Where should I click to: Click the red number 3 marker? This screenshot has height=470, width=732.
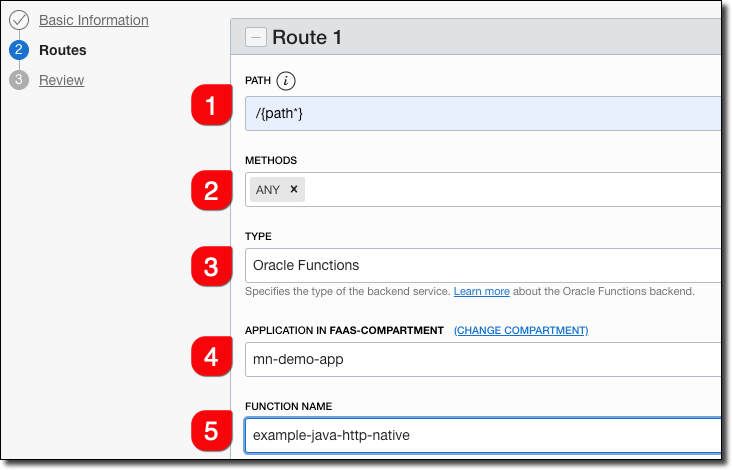click(x=211, y=266)
